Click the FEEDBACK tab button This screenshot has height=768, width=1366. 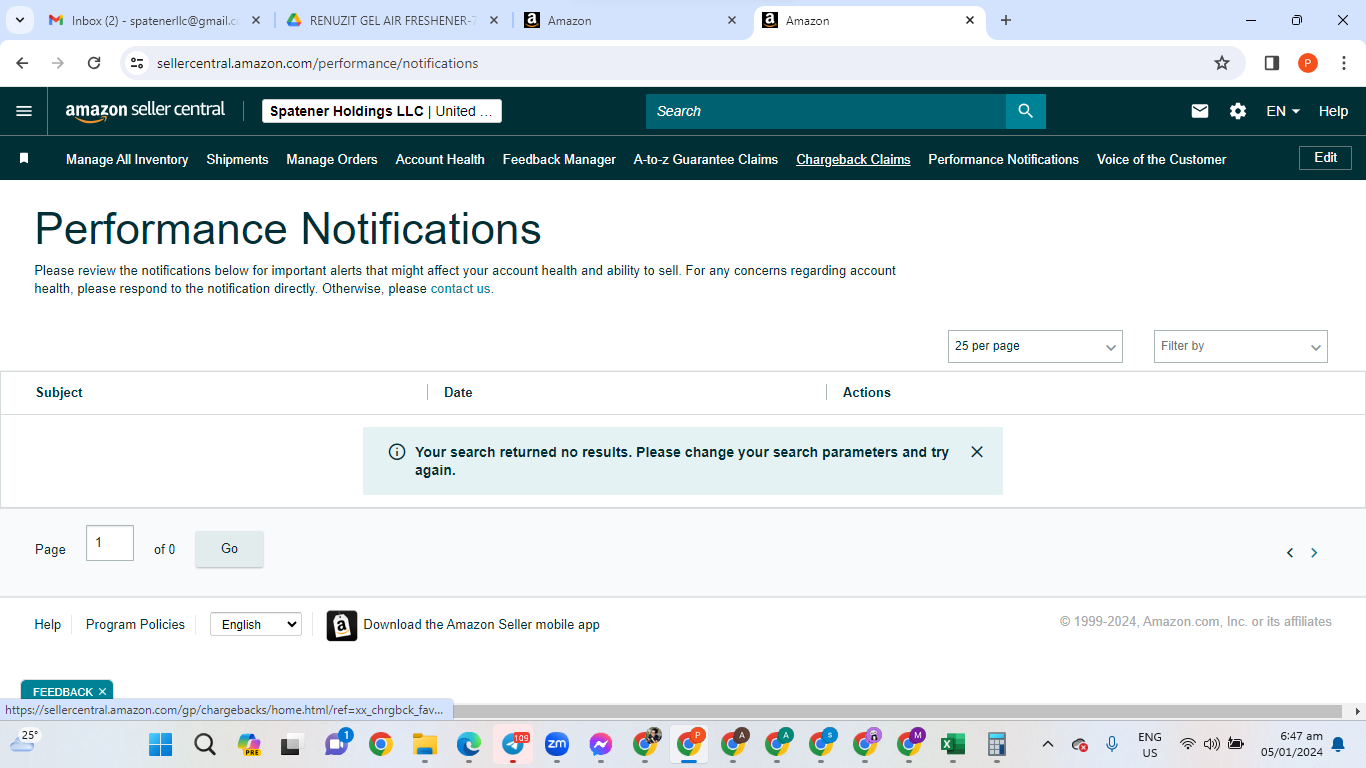pyautogui.click(x=67, y=691)
